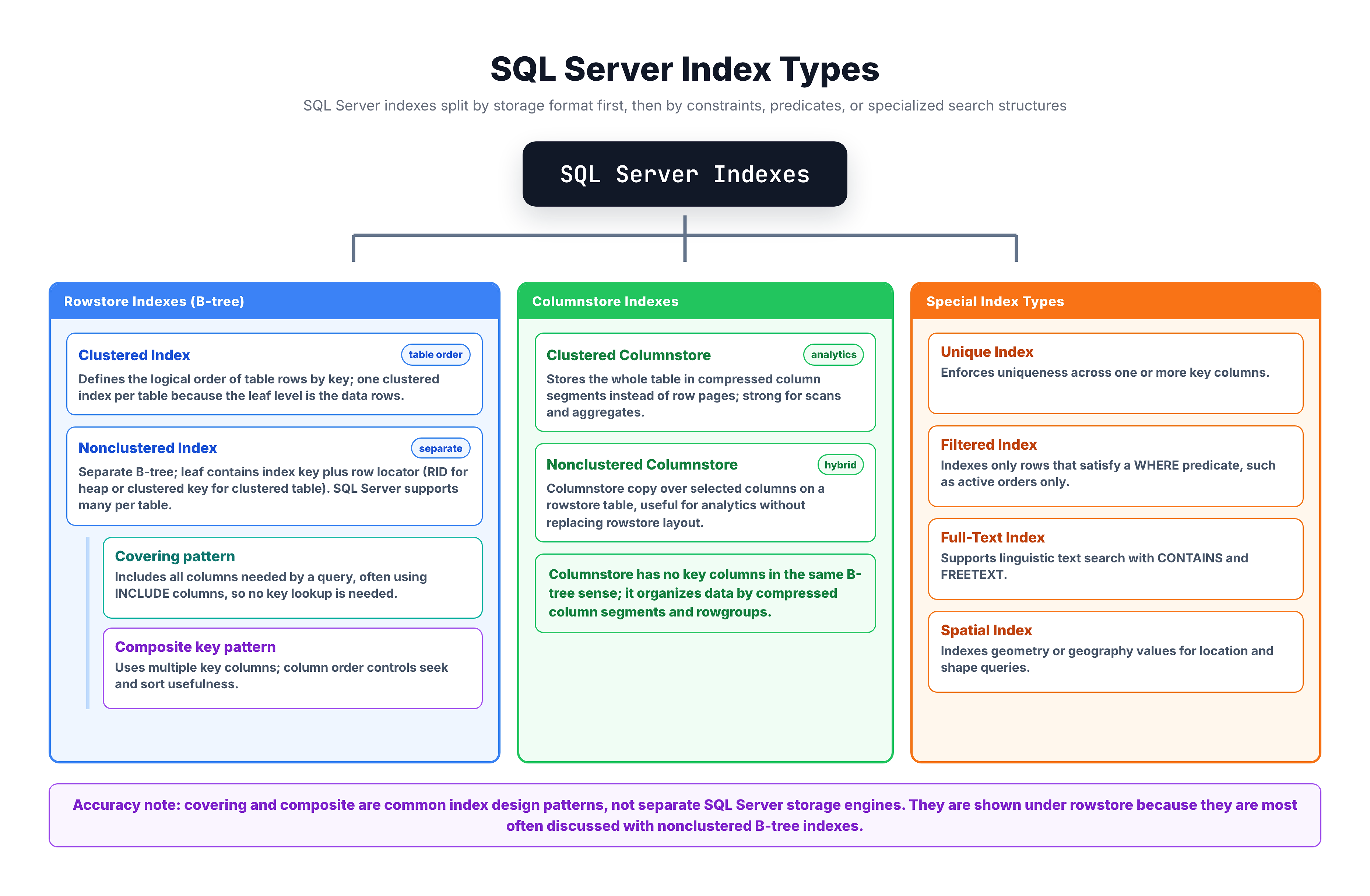This screenshot has width=1370, height=896.
Task: Click the Clustered Columnstore title
Action: 628,355
